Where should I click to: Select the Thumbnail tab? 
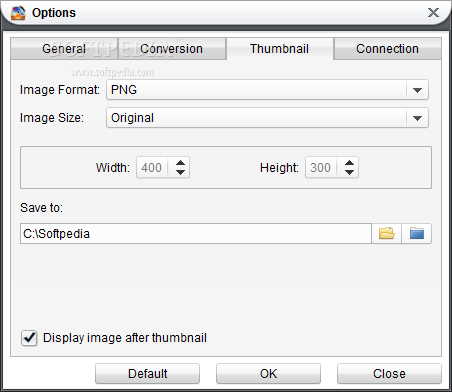click(279, 49)
